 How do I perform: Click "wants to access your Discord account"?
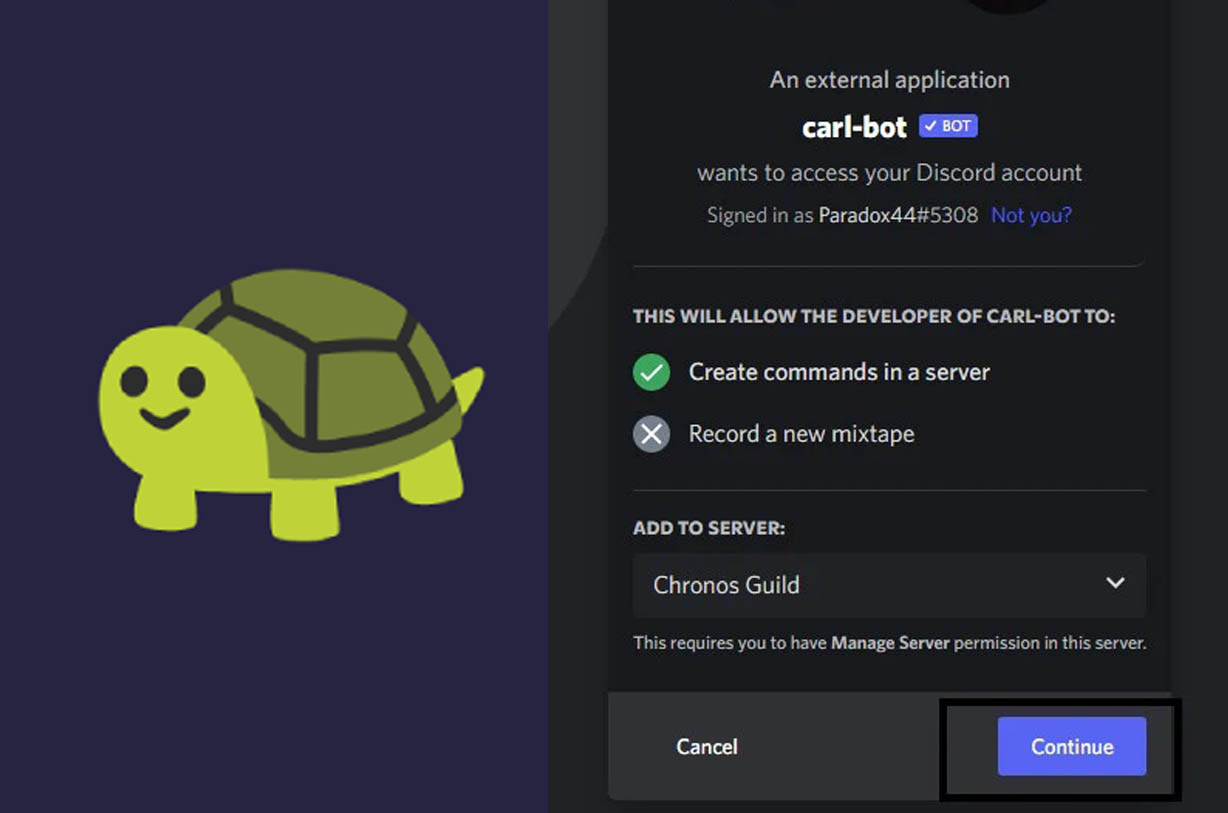tap(889, 172)
